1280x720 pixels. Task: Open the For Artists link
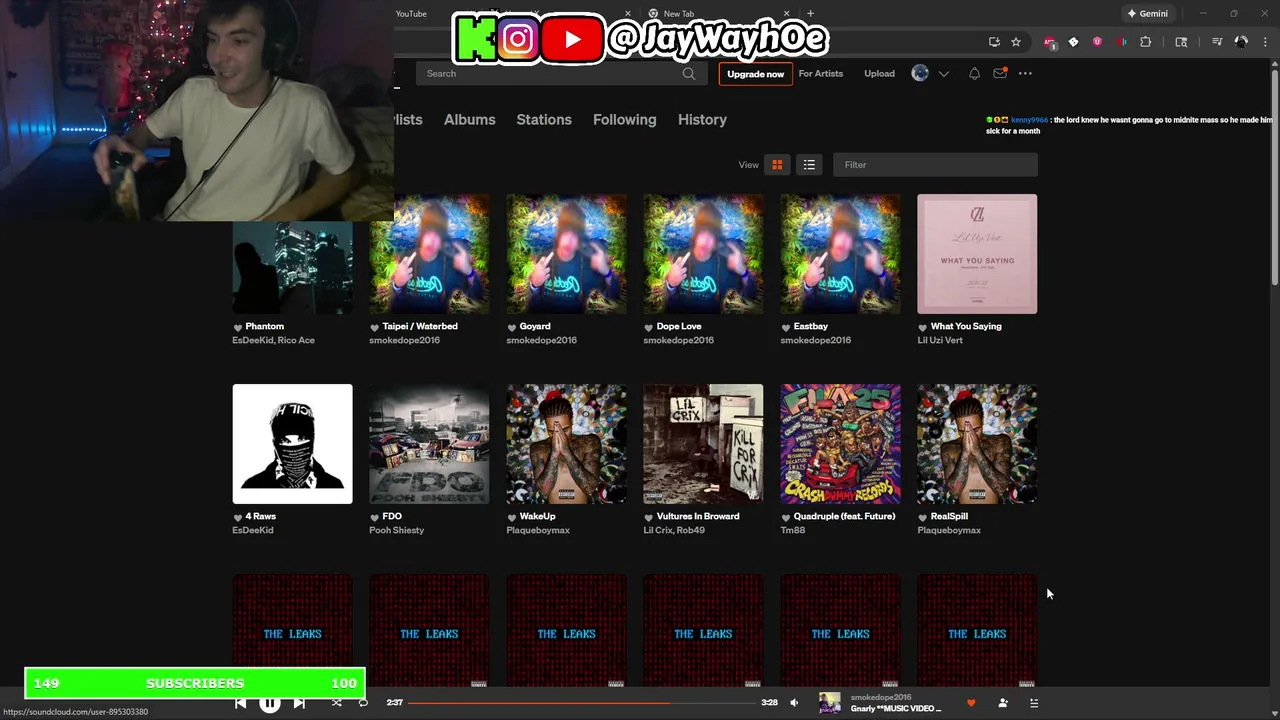[821, 74]
